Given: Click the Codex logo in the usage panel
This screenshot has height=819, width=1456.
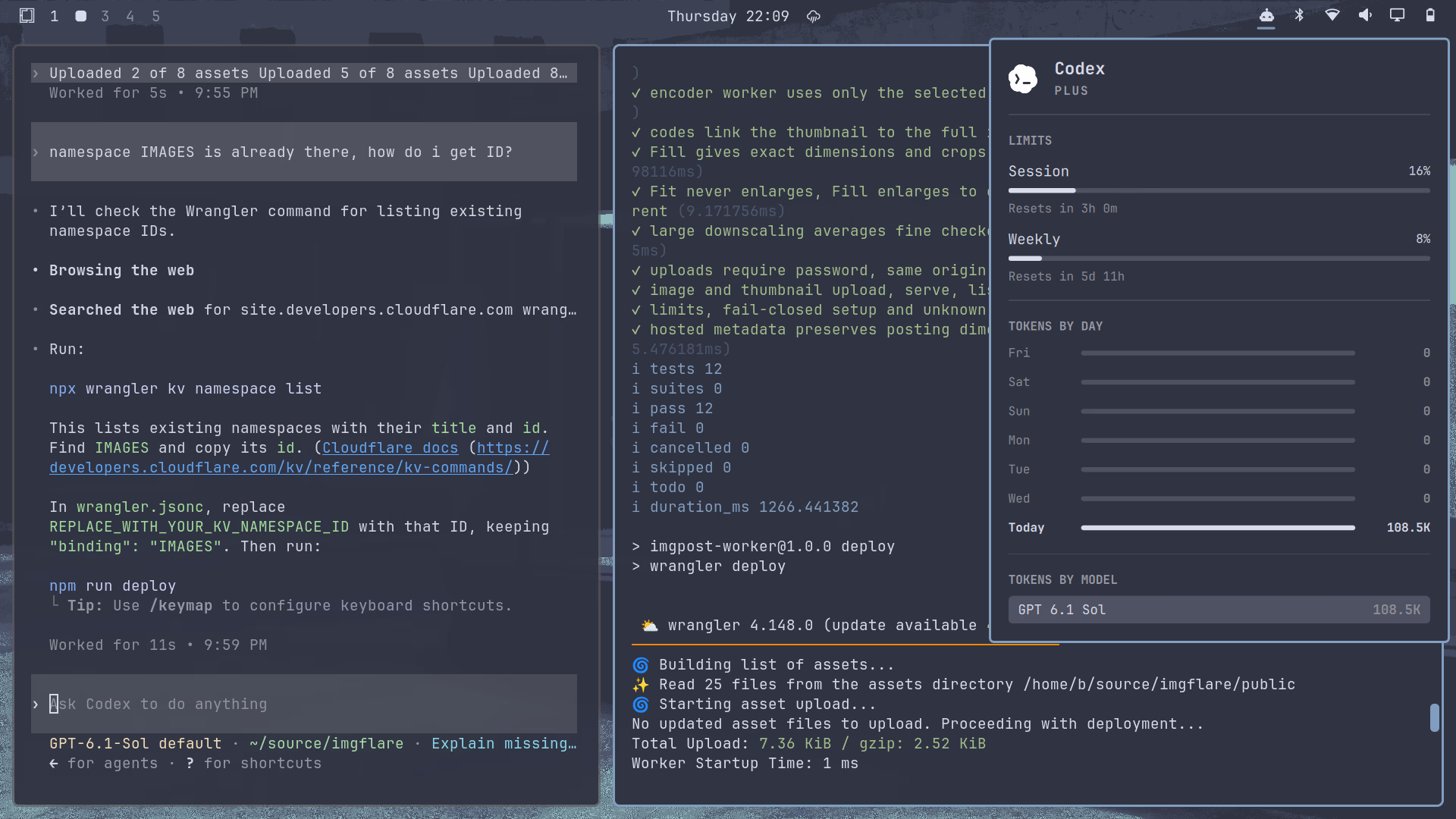Looking at the screenshot, I should click(x=1023, y=78).
